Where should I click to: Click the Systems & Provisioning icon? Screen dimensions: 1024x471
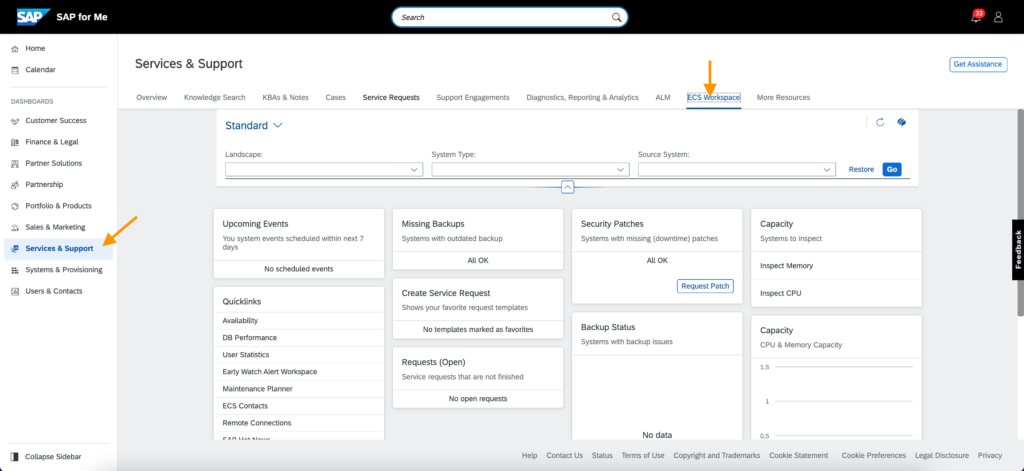[15, 270]
